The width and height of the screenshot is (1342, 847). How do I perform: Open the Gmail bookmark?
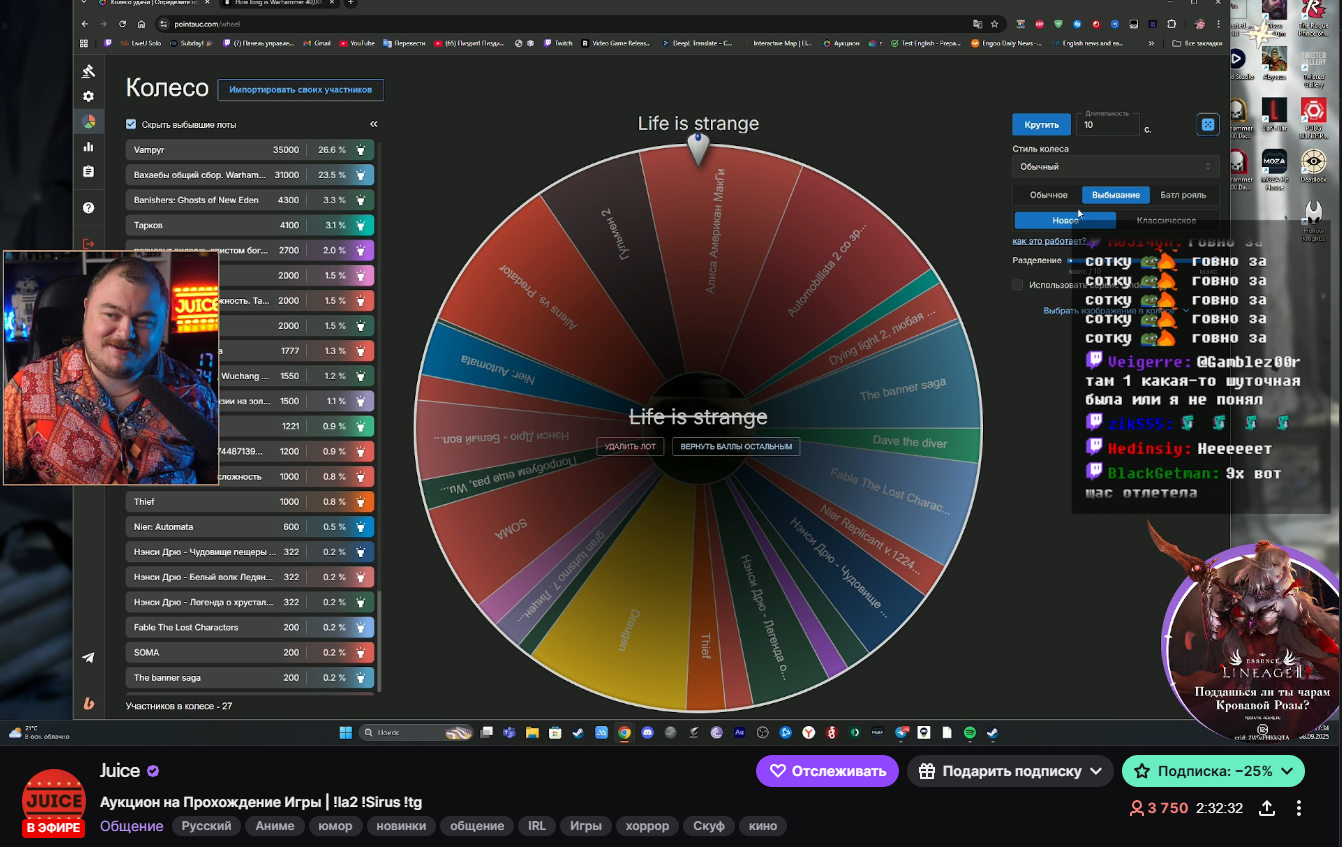[317, 43]
